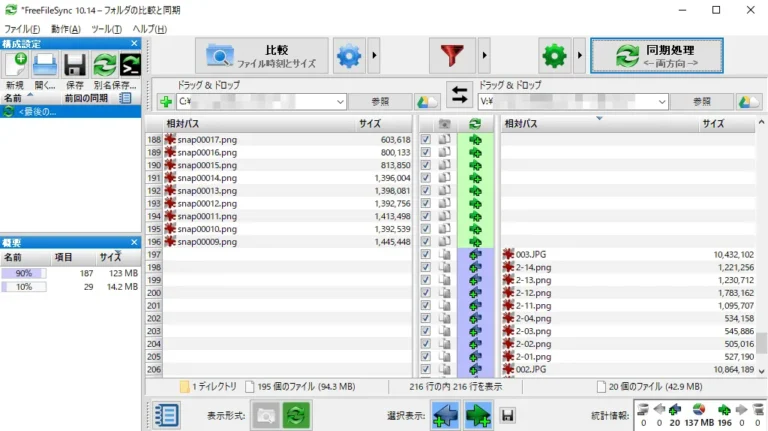This screenshot has width=768, height=431.
Task: Close the 構成設定 panel
Action: 134,44
